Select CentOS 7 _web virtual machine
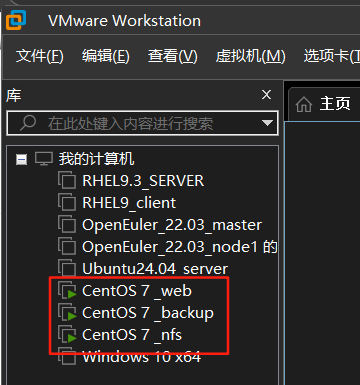Image resolution: width=360 pixels, height=385 pixels. [x=137, y=291]
